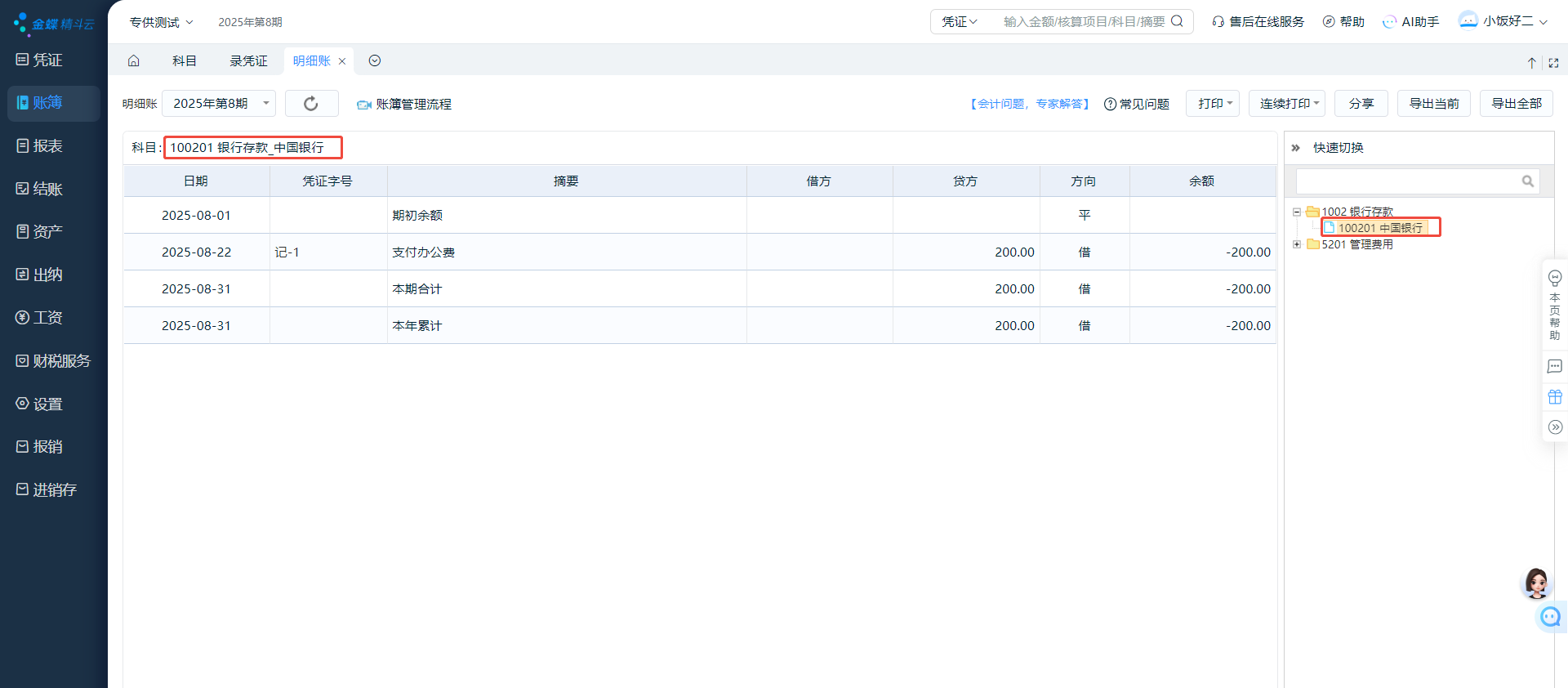The width and height of the screenshot is (1568, 688).
Task: Open the tab list circular chevron icon
Action: click(x=375, y=61)
